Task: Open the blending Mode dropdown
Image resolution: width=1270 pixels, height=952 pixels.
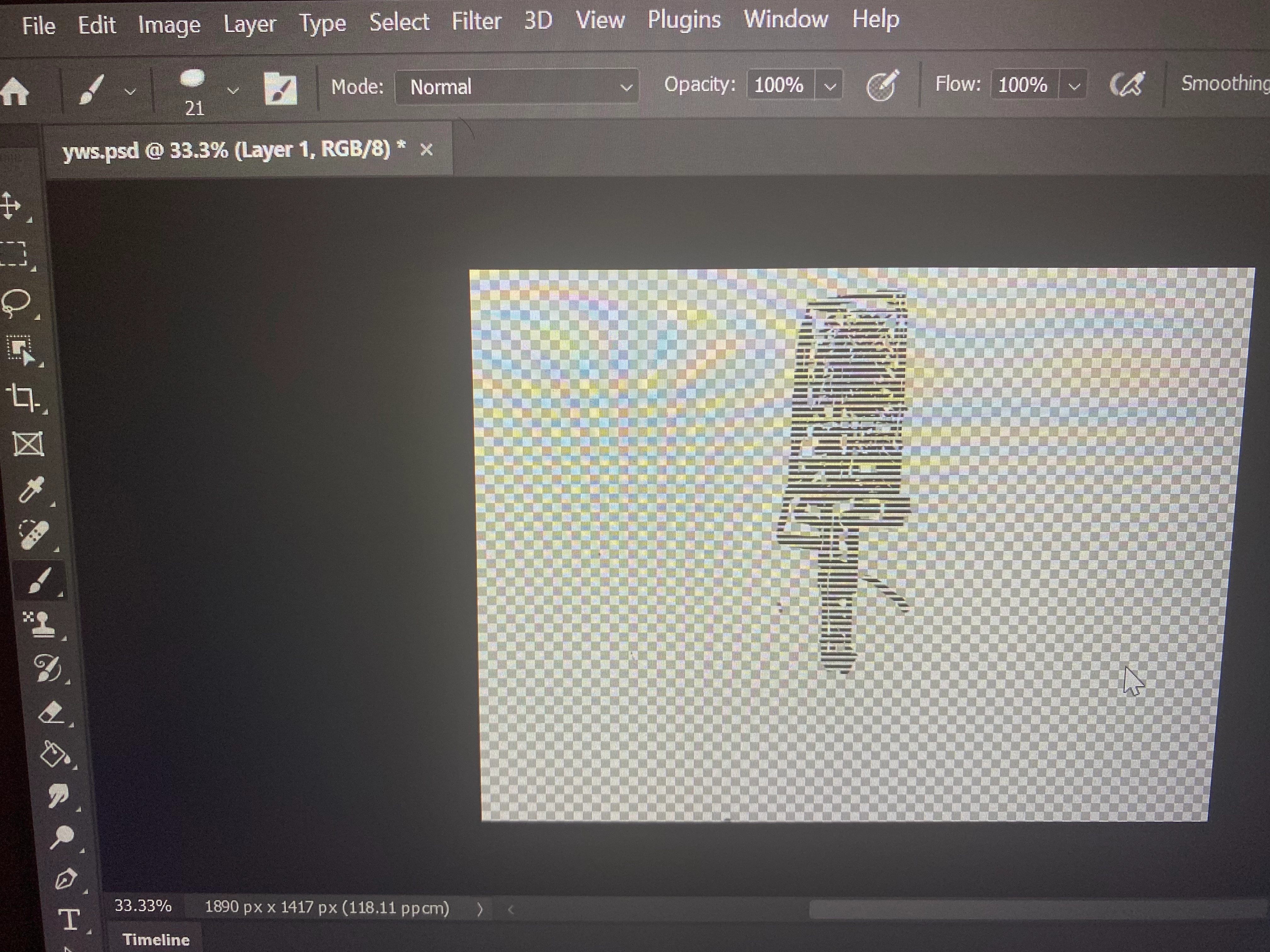Action: [517, 87]
